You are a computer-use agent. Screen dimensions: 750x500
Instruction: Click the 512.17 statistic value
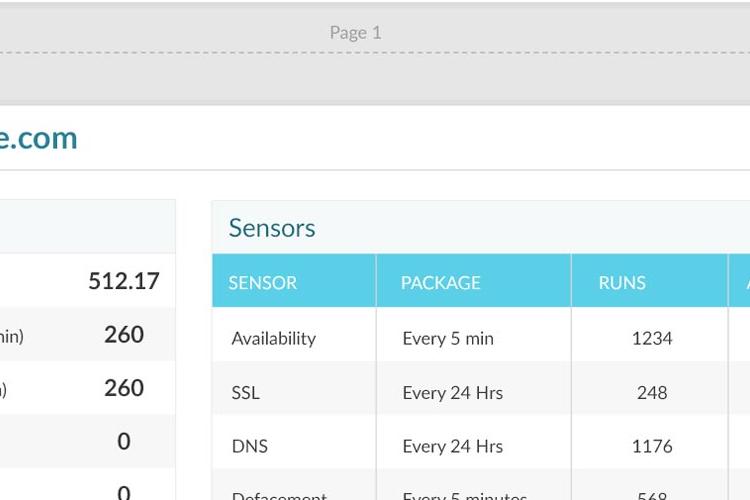tap(124, 281)
